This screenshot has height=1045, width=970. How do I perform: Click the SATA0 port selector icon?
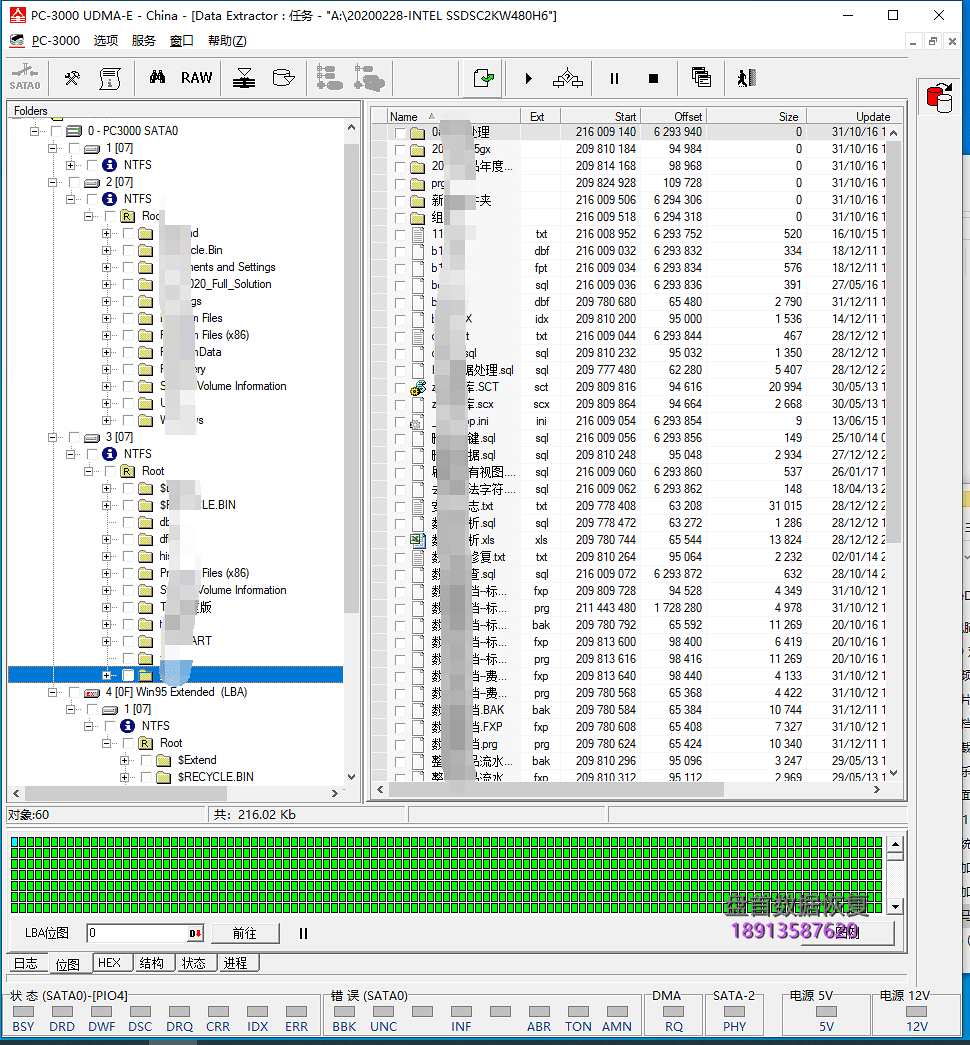25,77
